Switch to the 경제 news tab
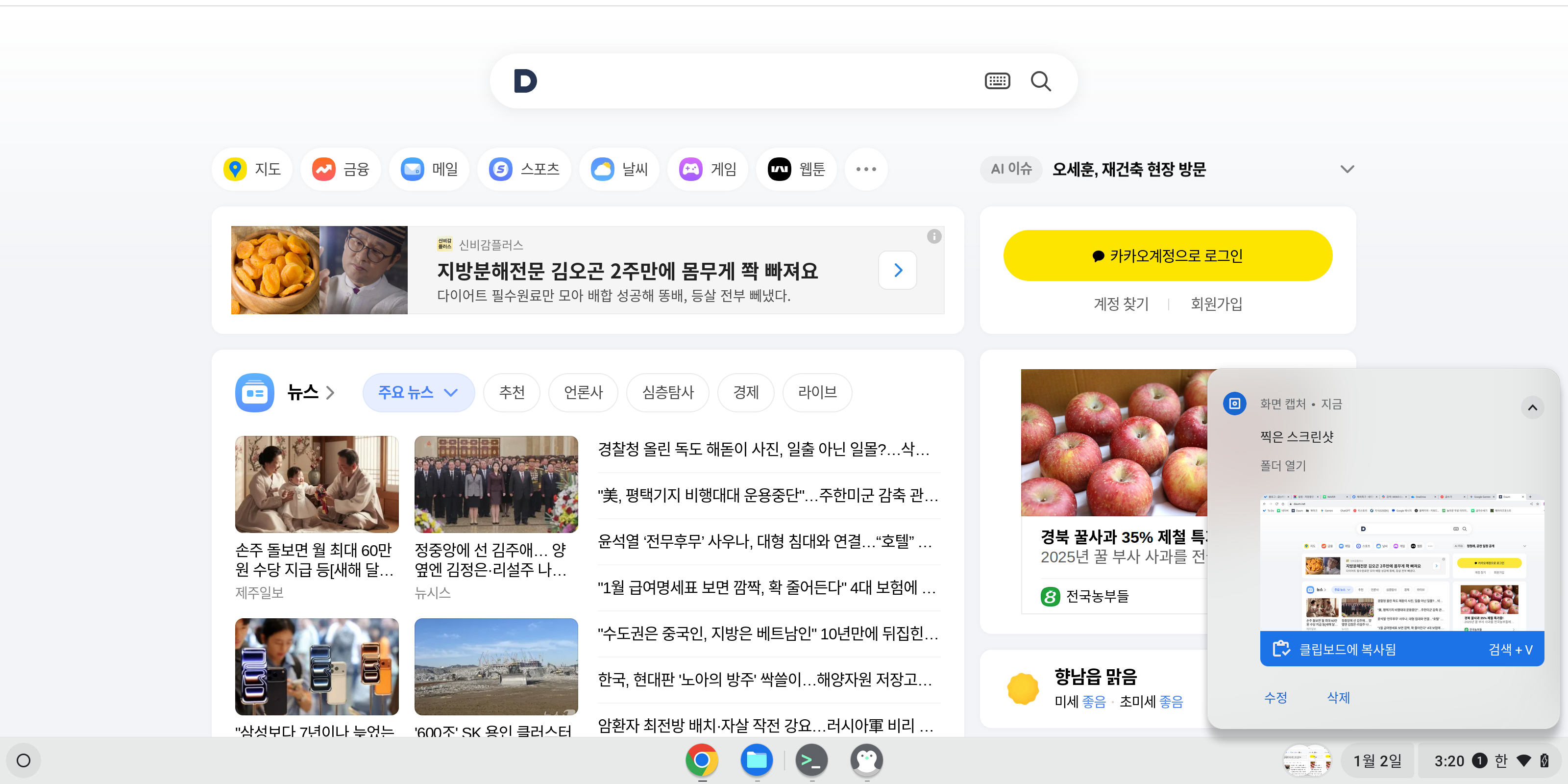1568x784 pixels. [746, 392]
